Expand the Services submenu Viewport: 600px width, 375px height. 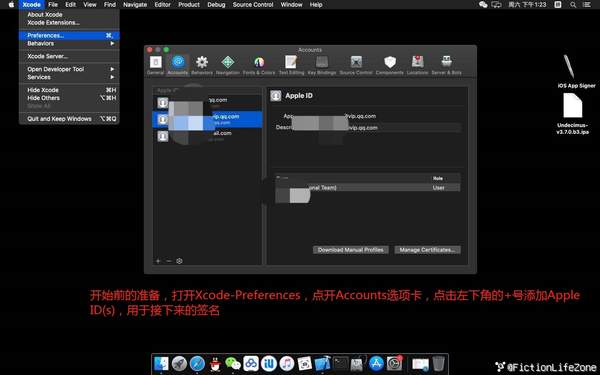(x=69, y=77)
